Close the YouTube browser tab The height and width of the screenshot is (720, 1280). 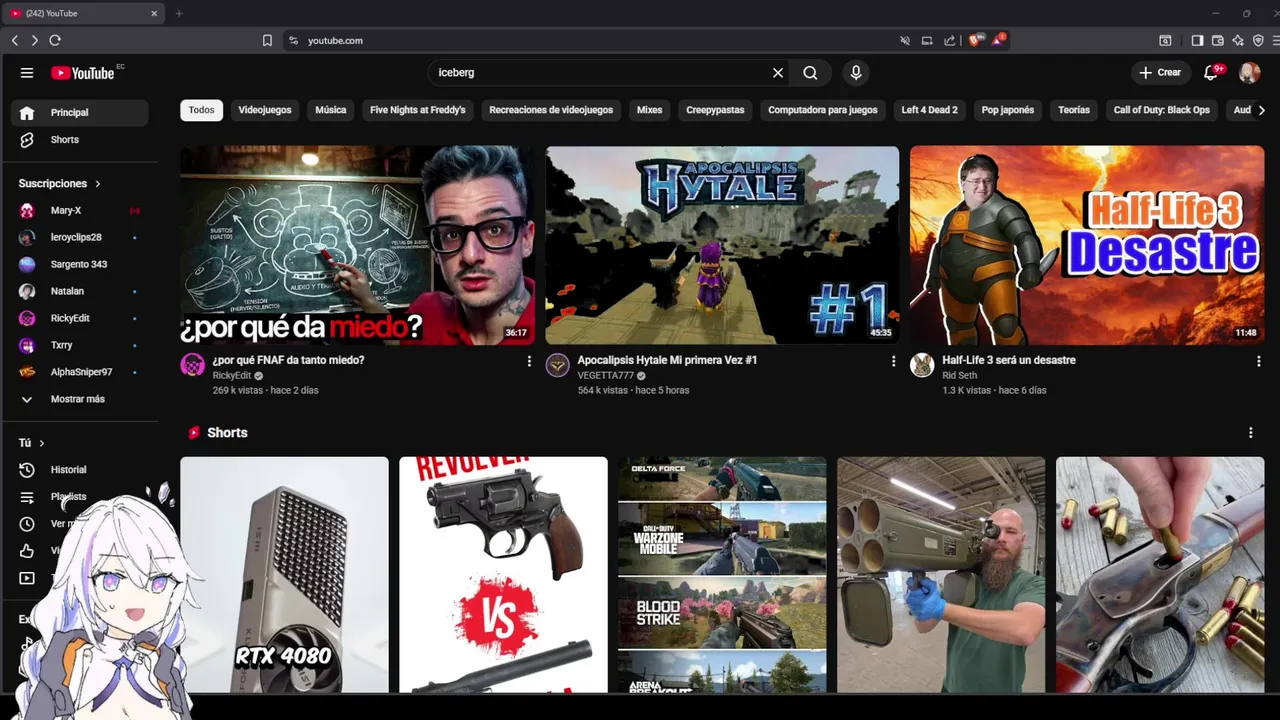pyautogui.click(x=154, y=13)
